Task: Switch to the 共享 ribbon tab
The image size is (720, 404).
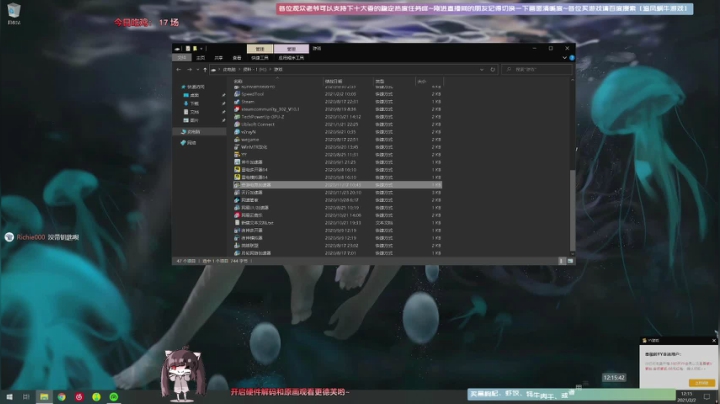Action: pyautogui.click(x=219, y=58)
